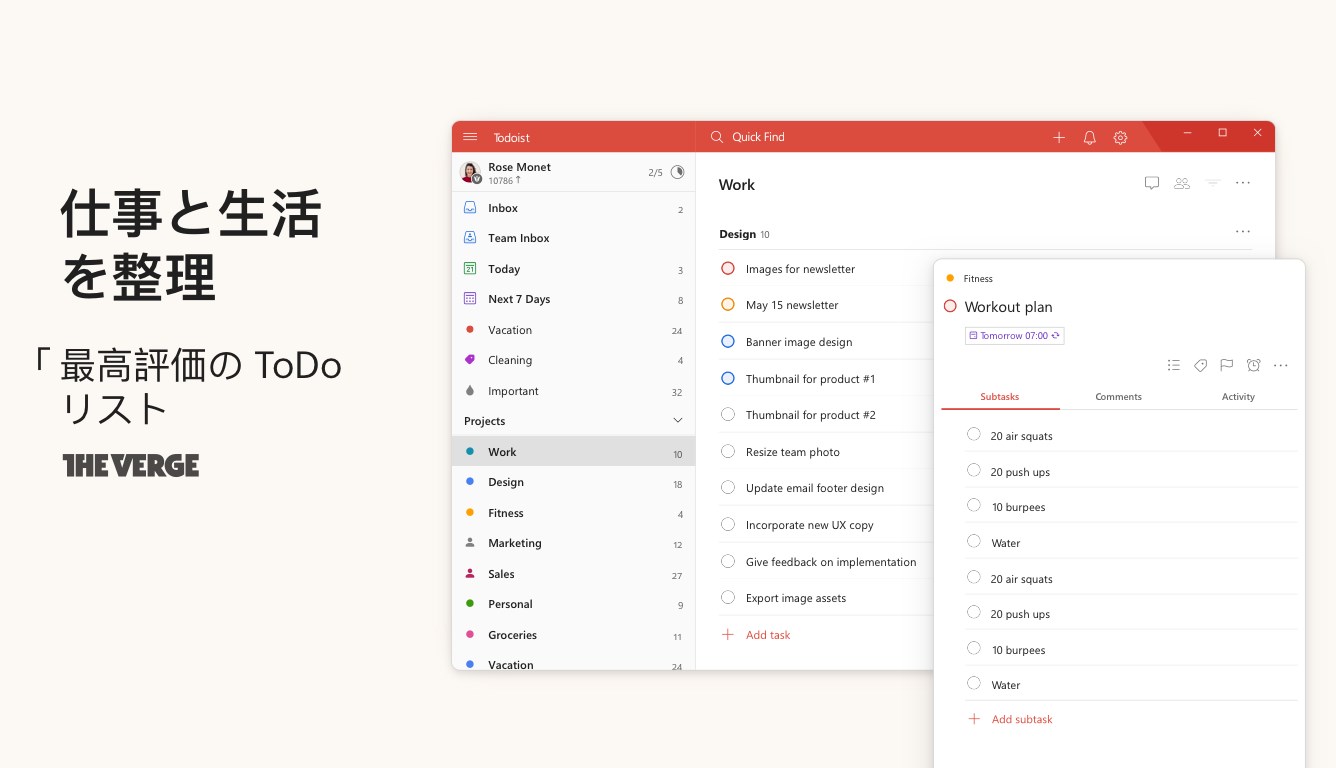This screenshot has height=768, width=1336.
Task: Click label tag icon in task panel
Action: 1201,365
